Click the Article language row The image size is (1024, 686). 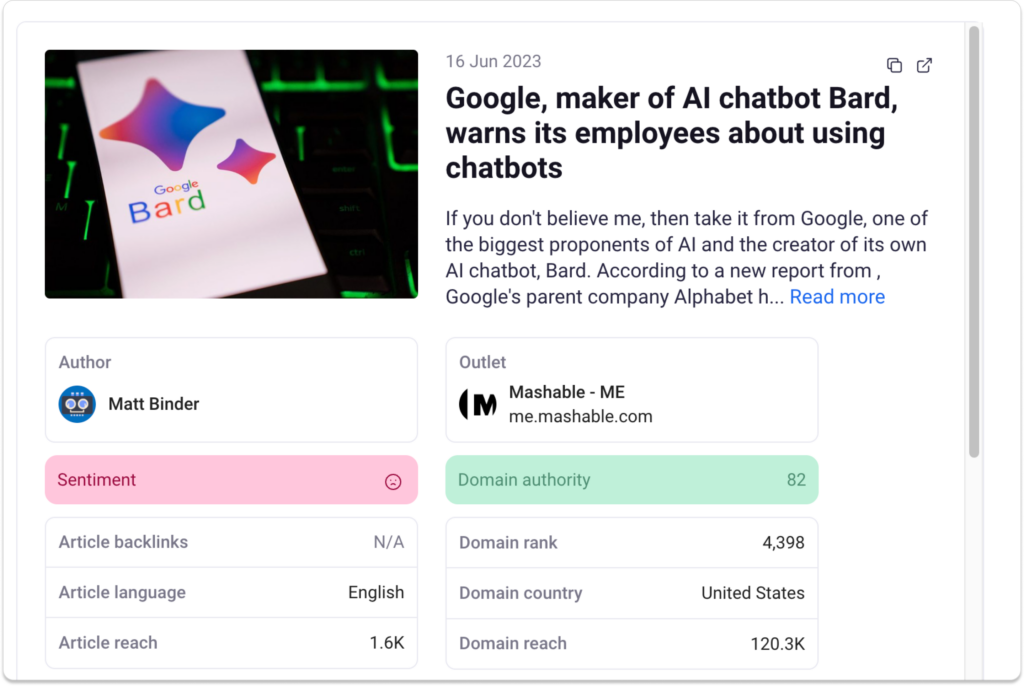231,592
